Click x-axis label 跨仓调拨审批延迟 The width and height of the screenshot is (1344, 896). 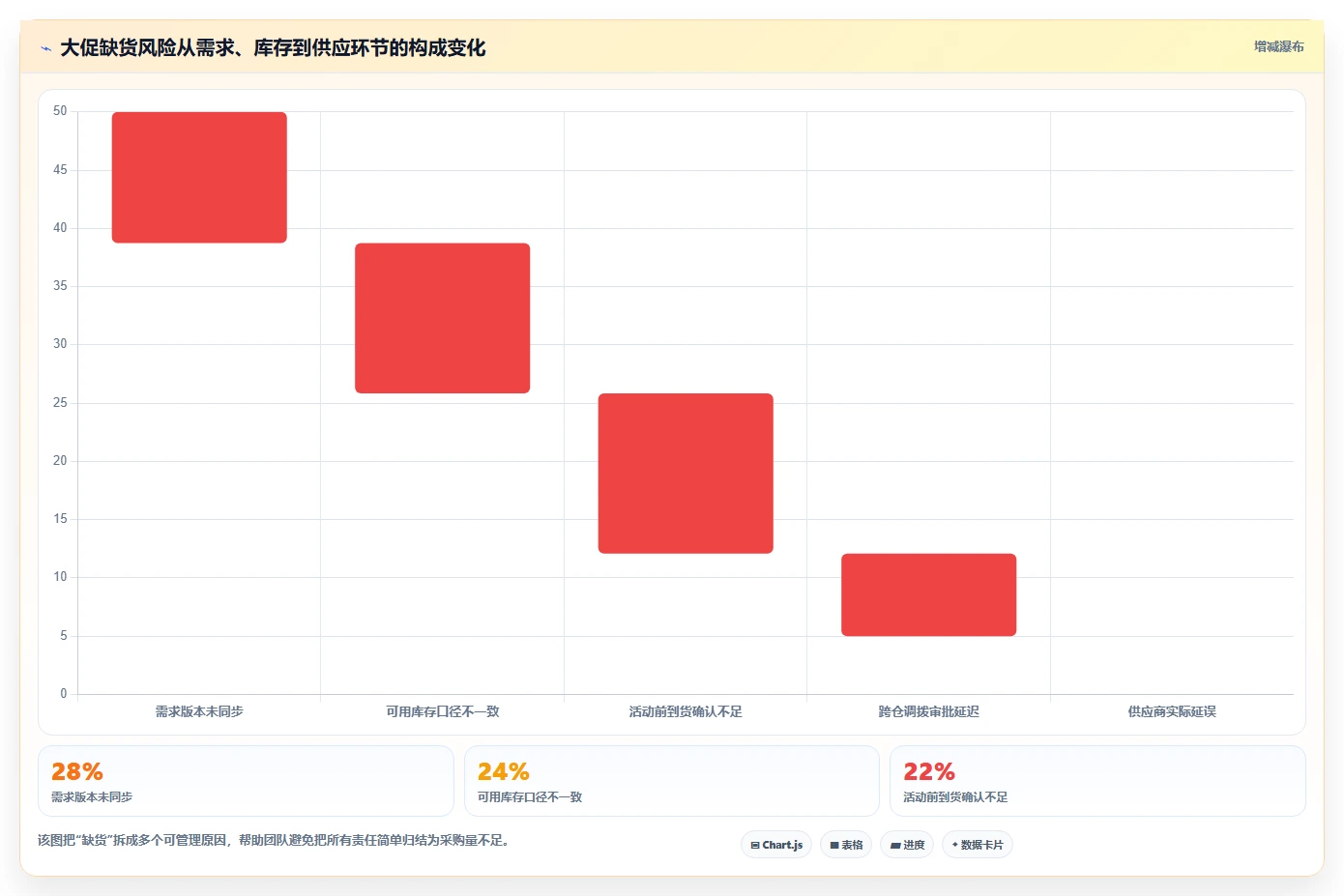tap(929, 711)
